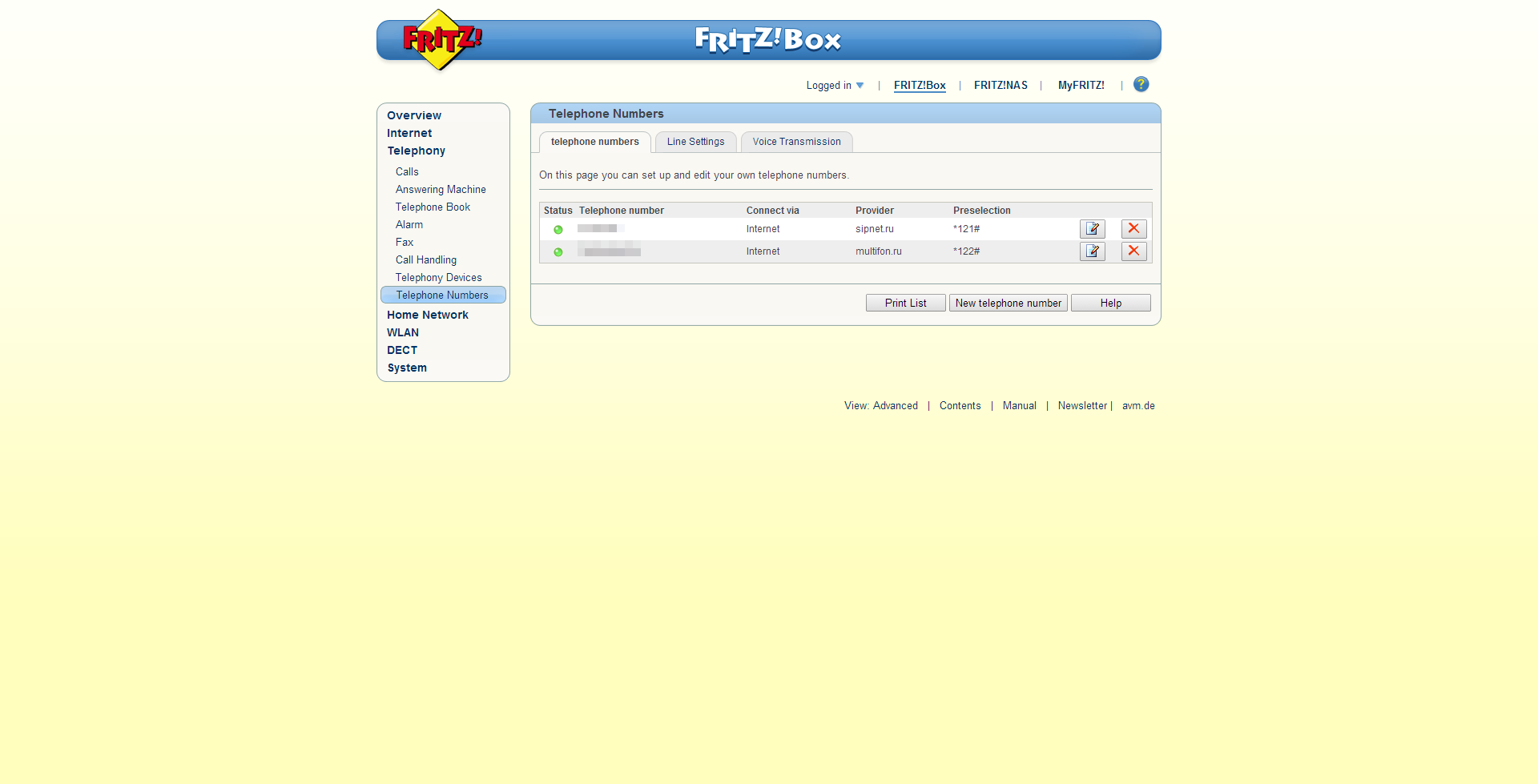The width and height of the screenshot is (1538, 784).
Task: Click the View: Advanced footer link
Action: [x=881, y=406]
